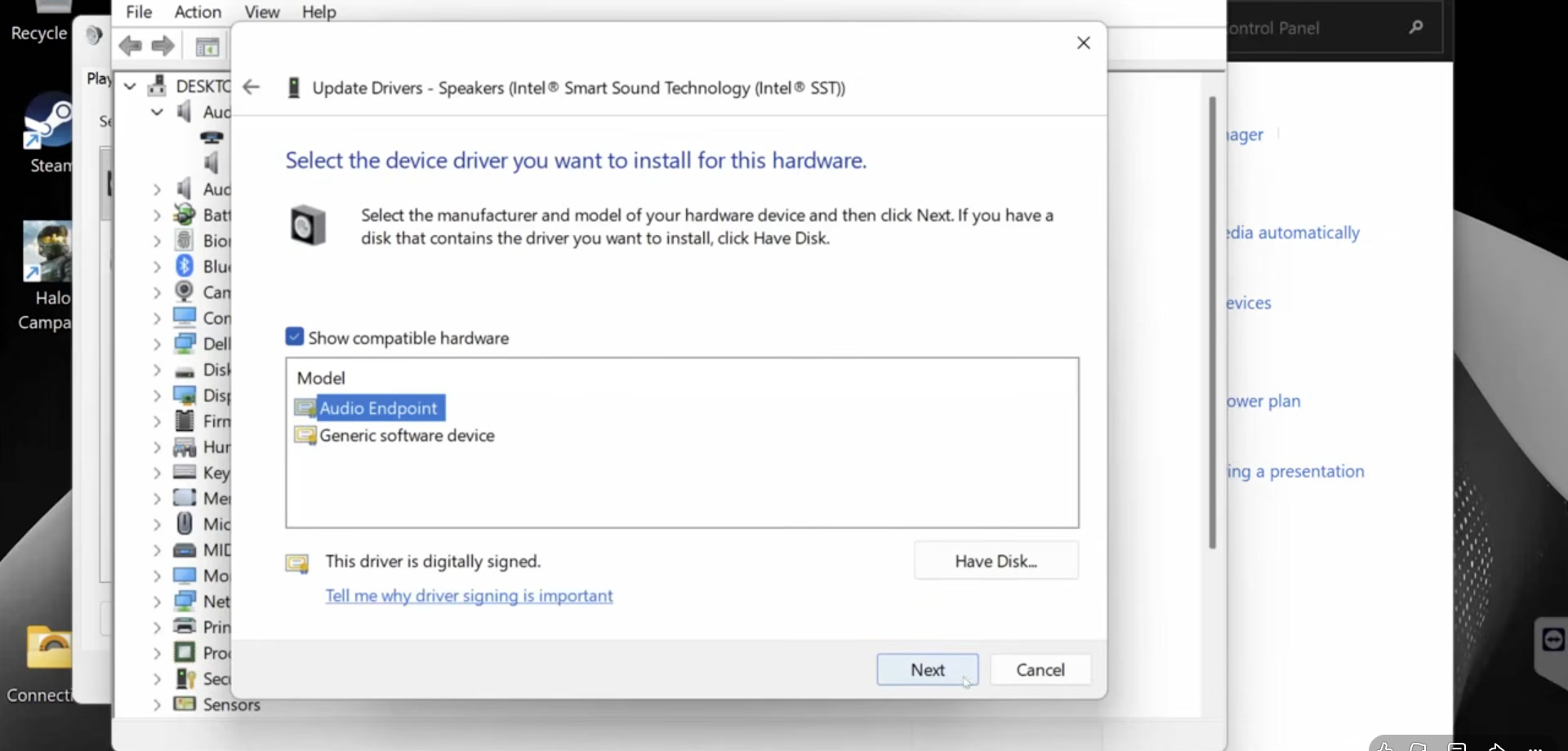
Task: Click the Next button
Action: [x=928, y=669]
